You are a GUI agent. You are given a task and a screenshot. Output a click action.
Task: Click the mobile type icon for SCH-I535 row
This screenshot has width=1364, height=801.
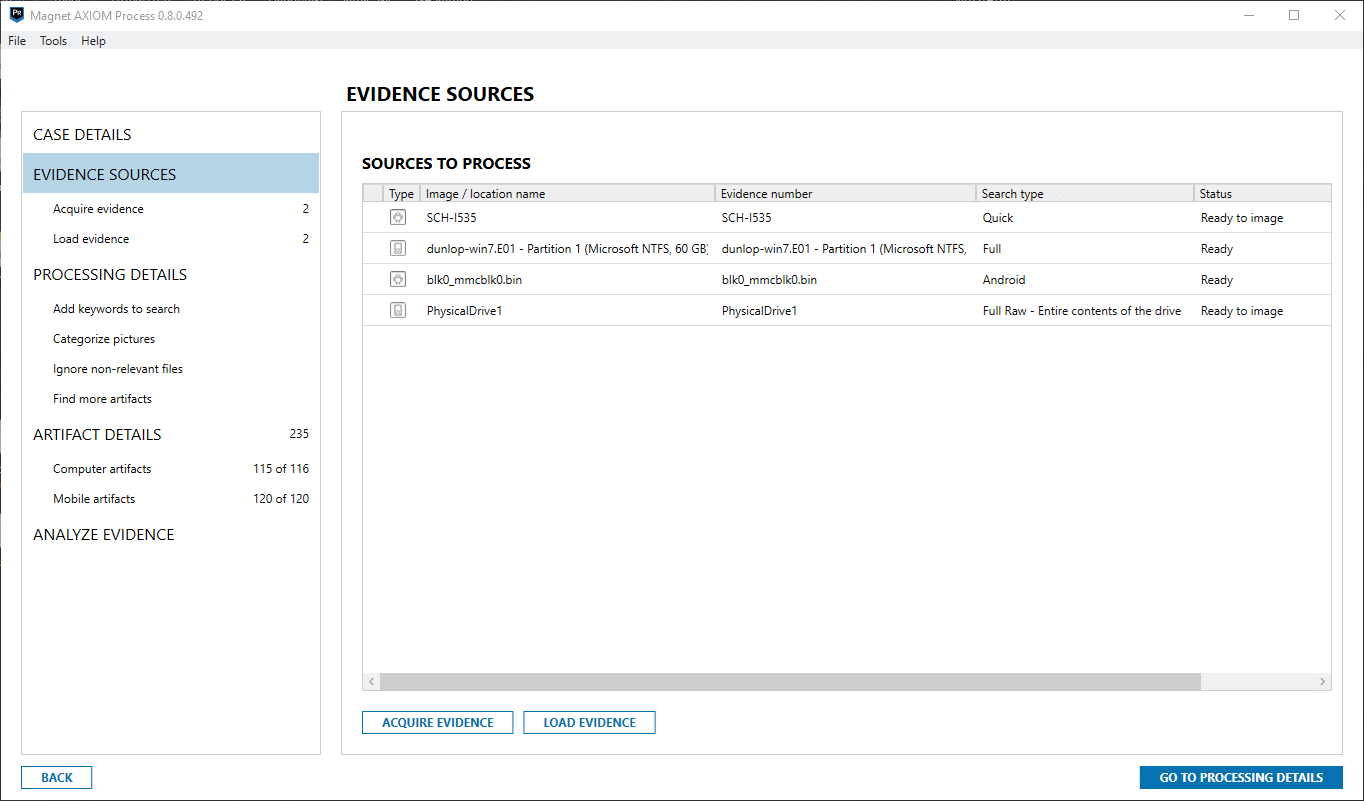pos(398,217)
